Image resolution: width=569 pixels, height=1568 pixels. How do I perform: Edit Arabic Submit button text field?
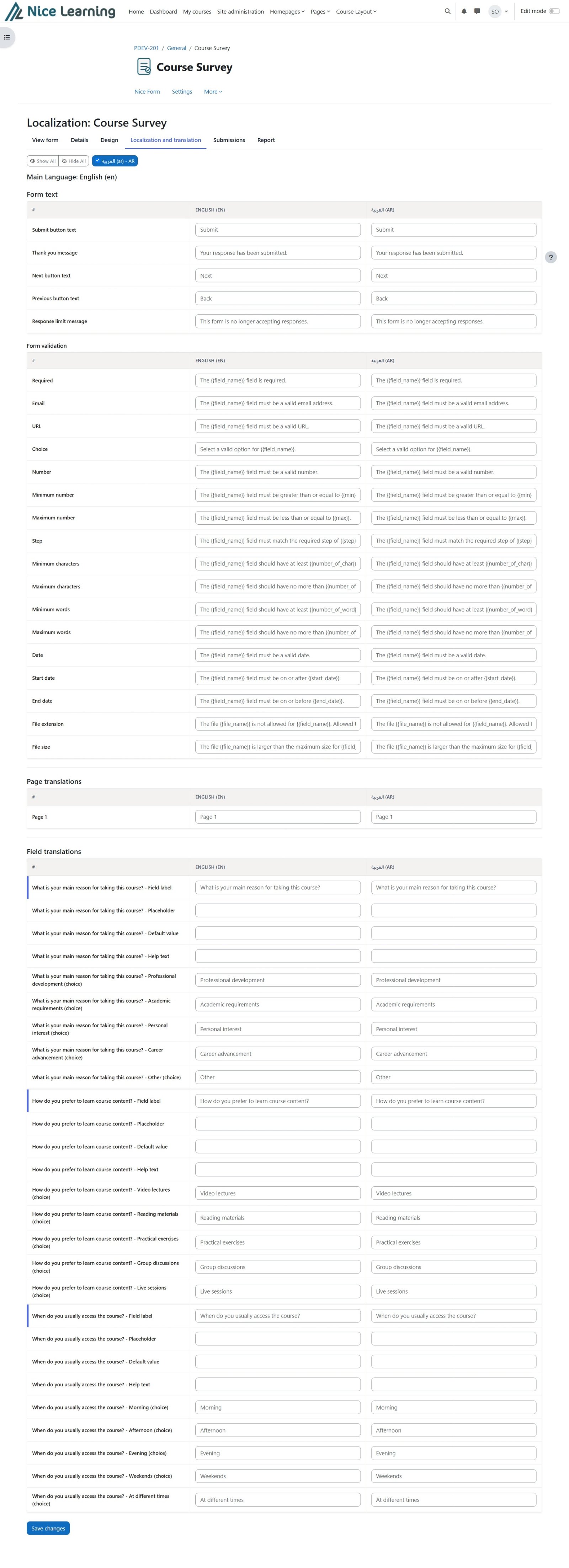pos(453,230)
